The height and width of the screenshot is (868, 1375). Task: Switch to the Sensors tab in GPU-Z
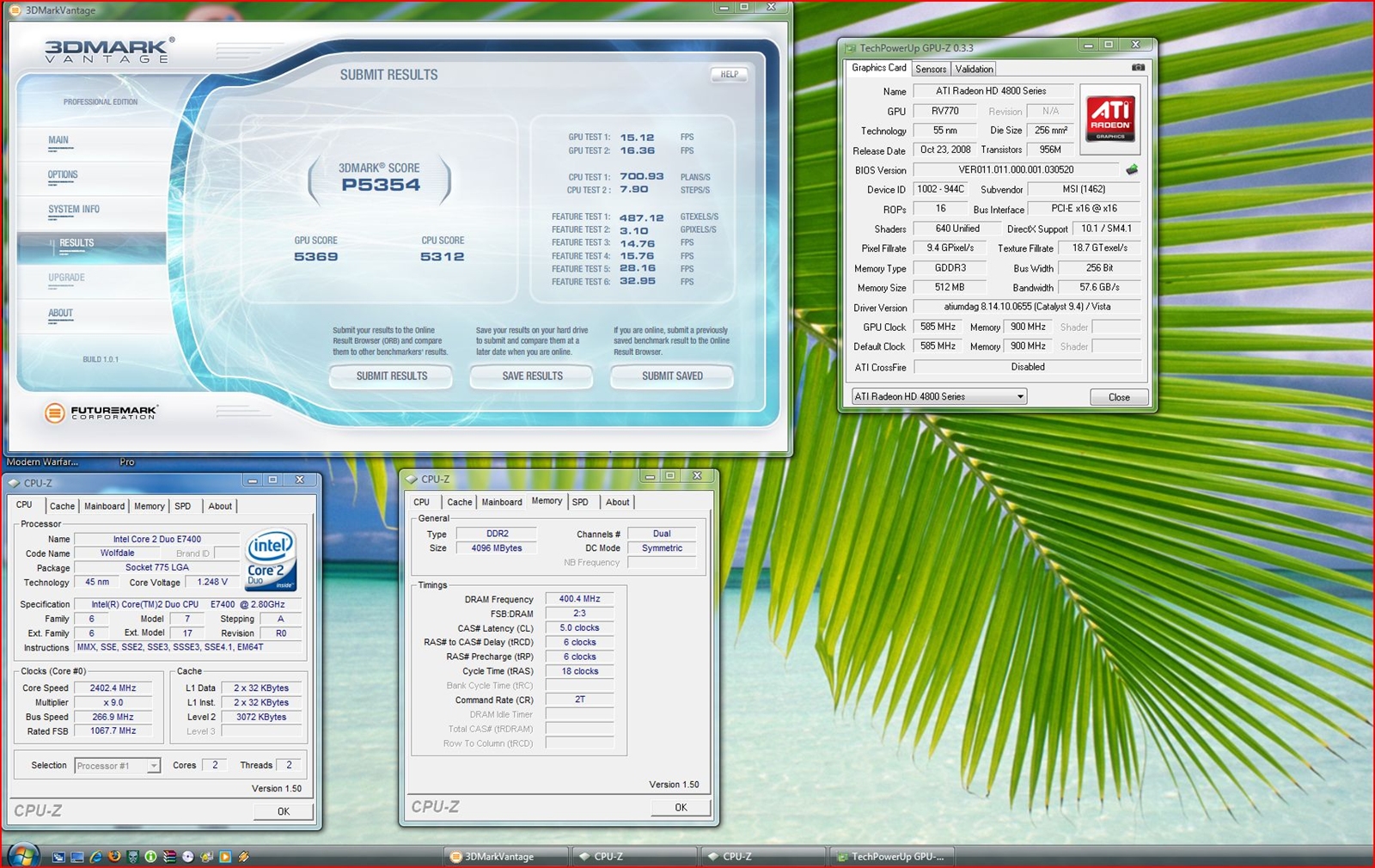931,69
